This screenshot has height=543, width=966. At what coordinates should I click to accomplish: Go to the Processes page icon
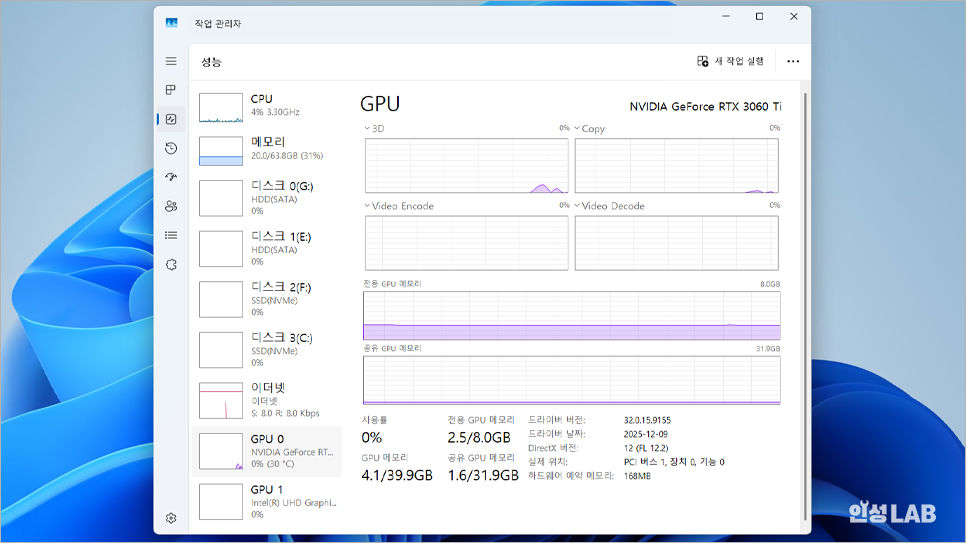(171, 90)
